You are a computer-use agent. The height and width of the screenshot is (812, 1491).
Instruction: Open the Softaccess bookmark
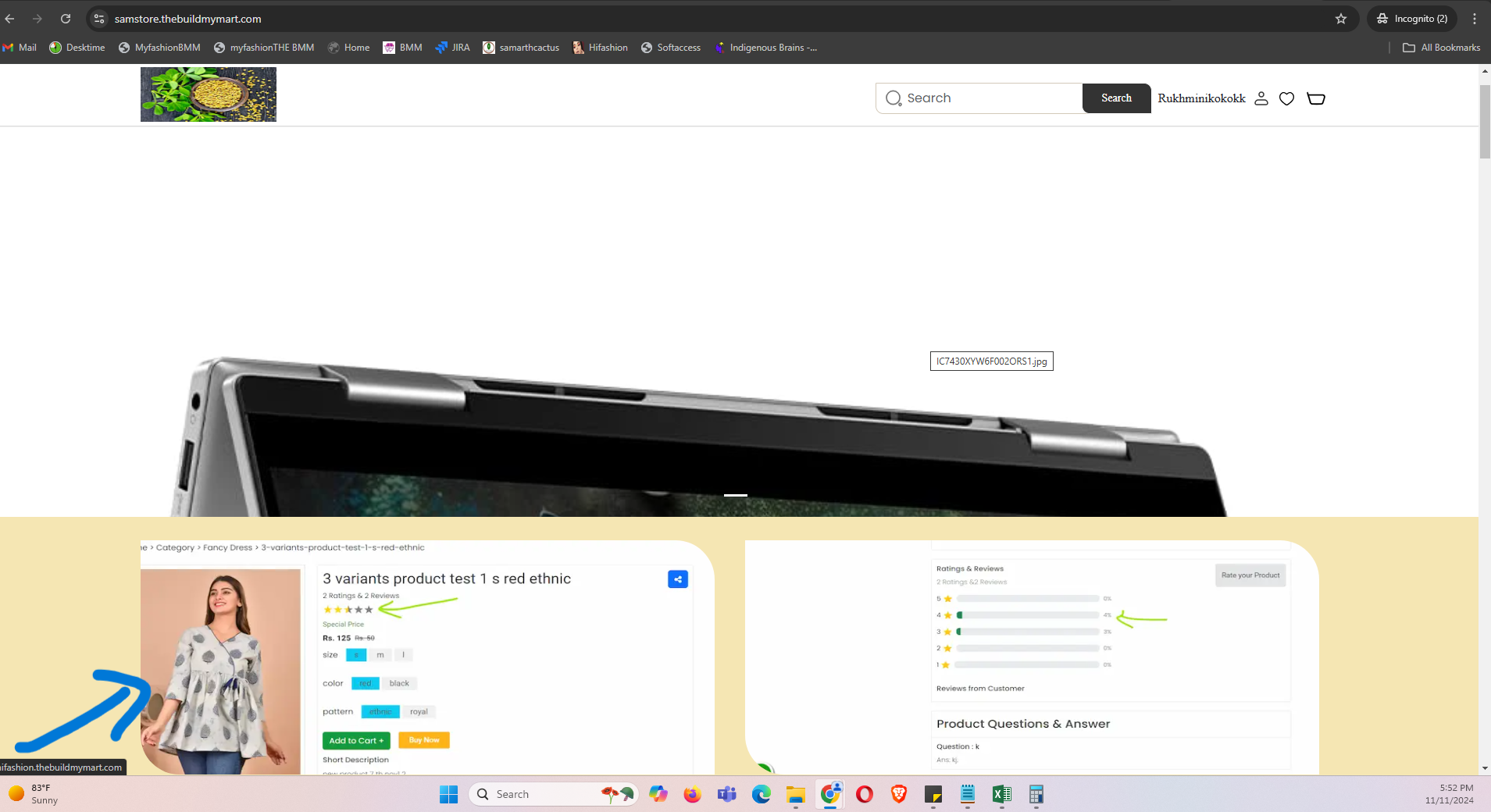click(x=671, y=48)
